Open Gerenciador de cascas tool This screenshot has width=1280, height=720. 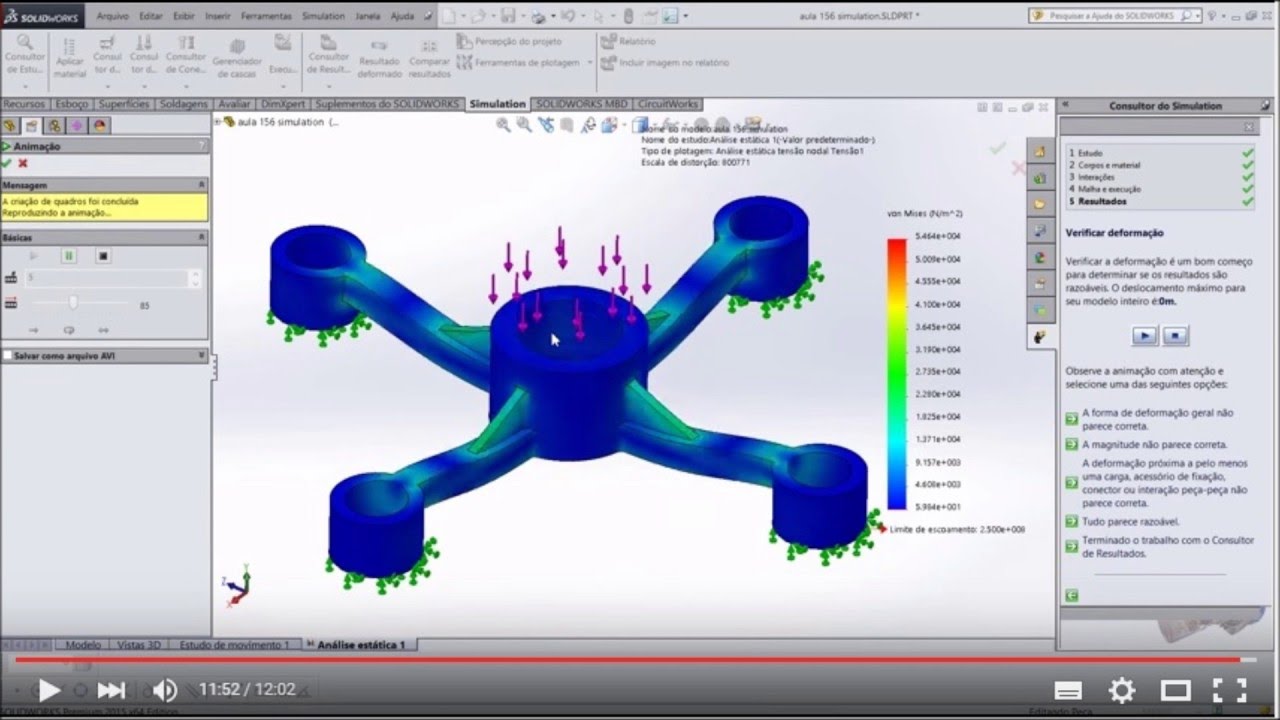point(237,56)
